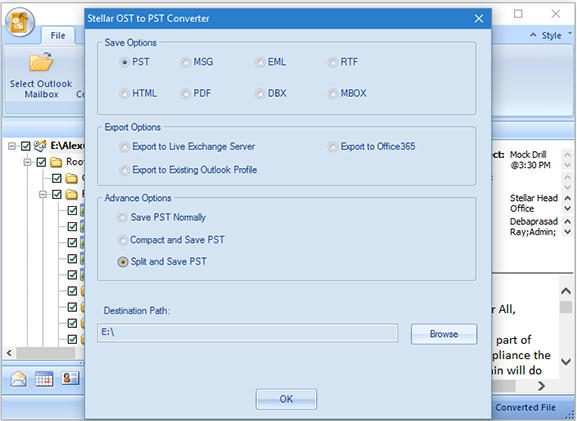577x421 pixels.
Task: Open the Mail view icon
Action: click(18, 379)
